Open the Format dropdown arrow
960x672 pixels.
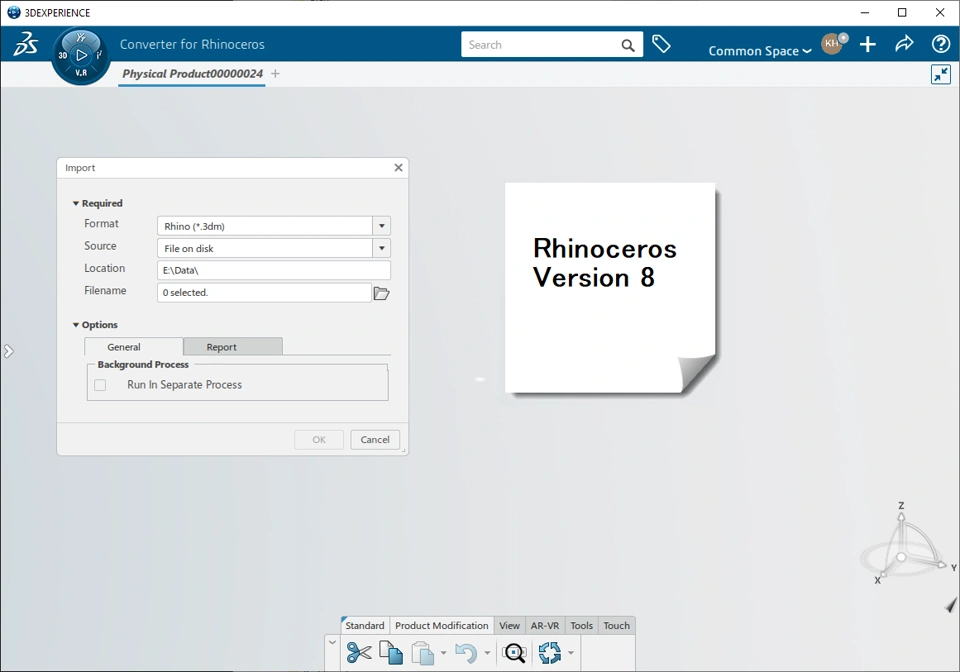(x=381, y=226)
